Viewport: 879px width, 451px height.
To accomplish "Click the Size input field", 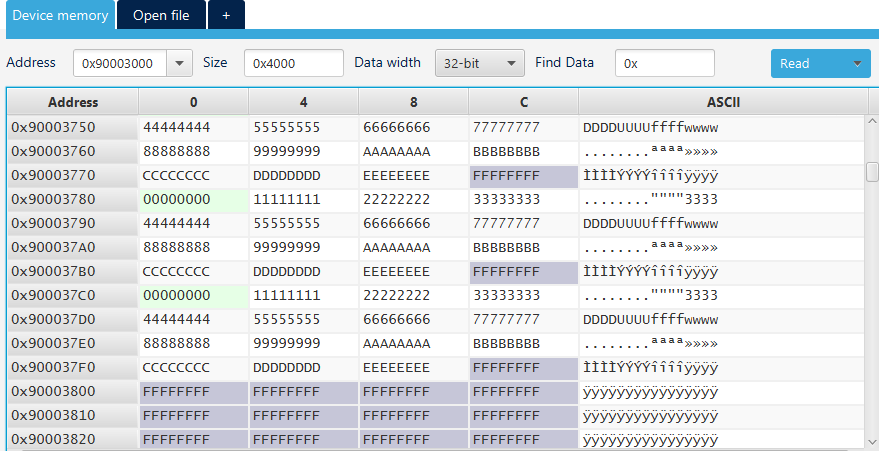I will (x=294, y=63).
